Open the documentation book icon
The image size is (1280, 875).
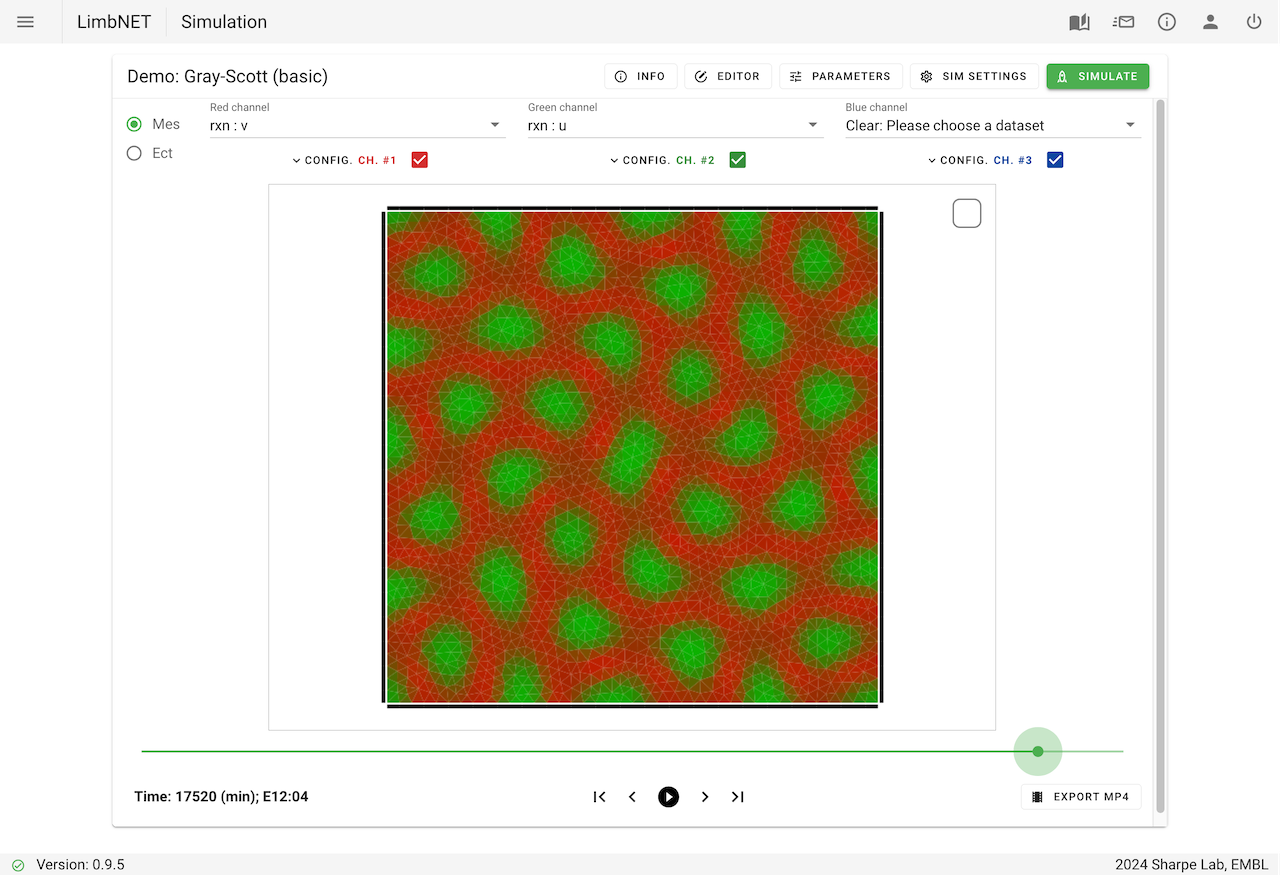coord(1079,22)
